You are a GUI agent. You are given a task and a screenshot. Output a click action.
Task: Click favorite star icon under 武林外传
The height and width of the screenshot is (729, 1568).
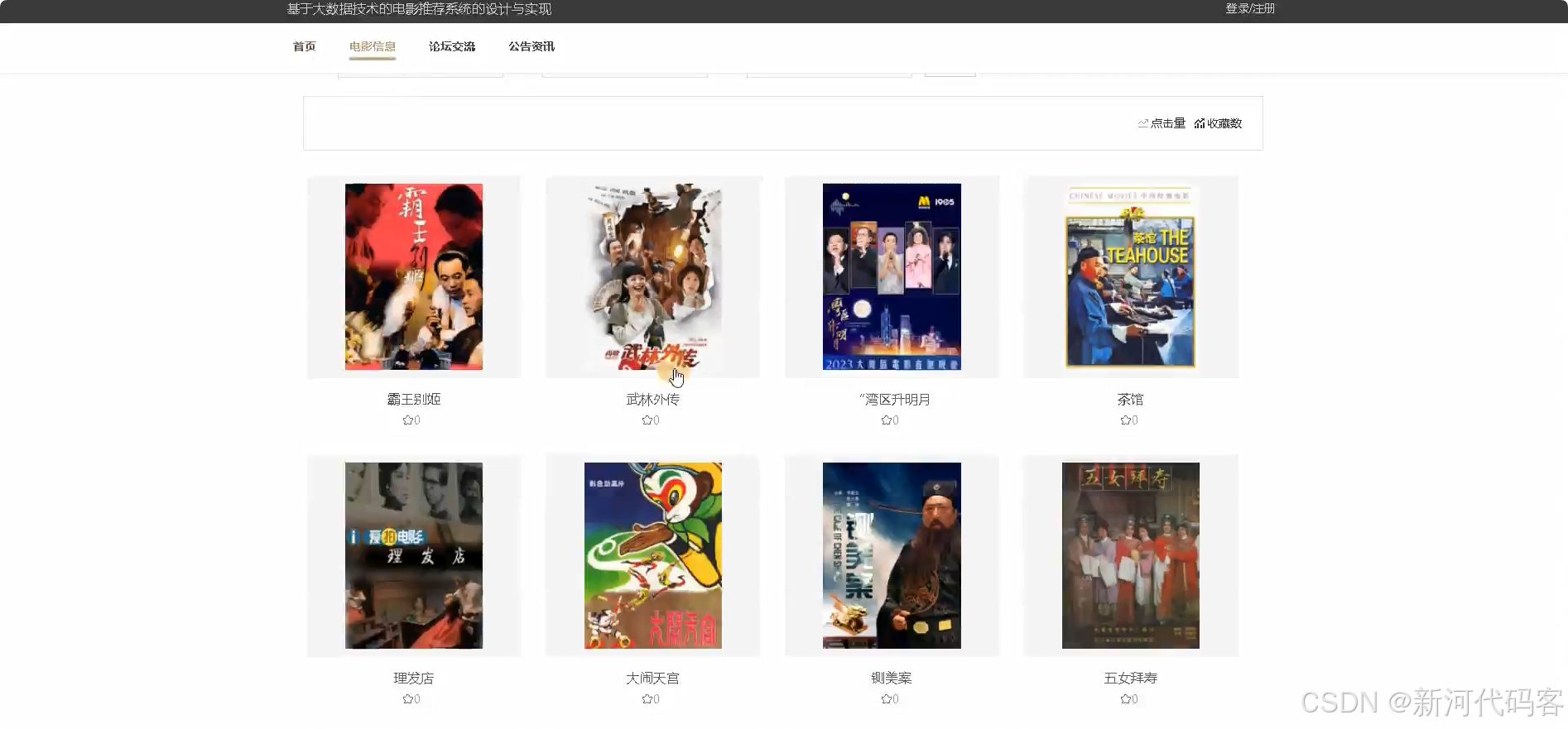(x=647, y=420)
